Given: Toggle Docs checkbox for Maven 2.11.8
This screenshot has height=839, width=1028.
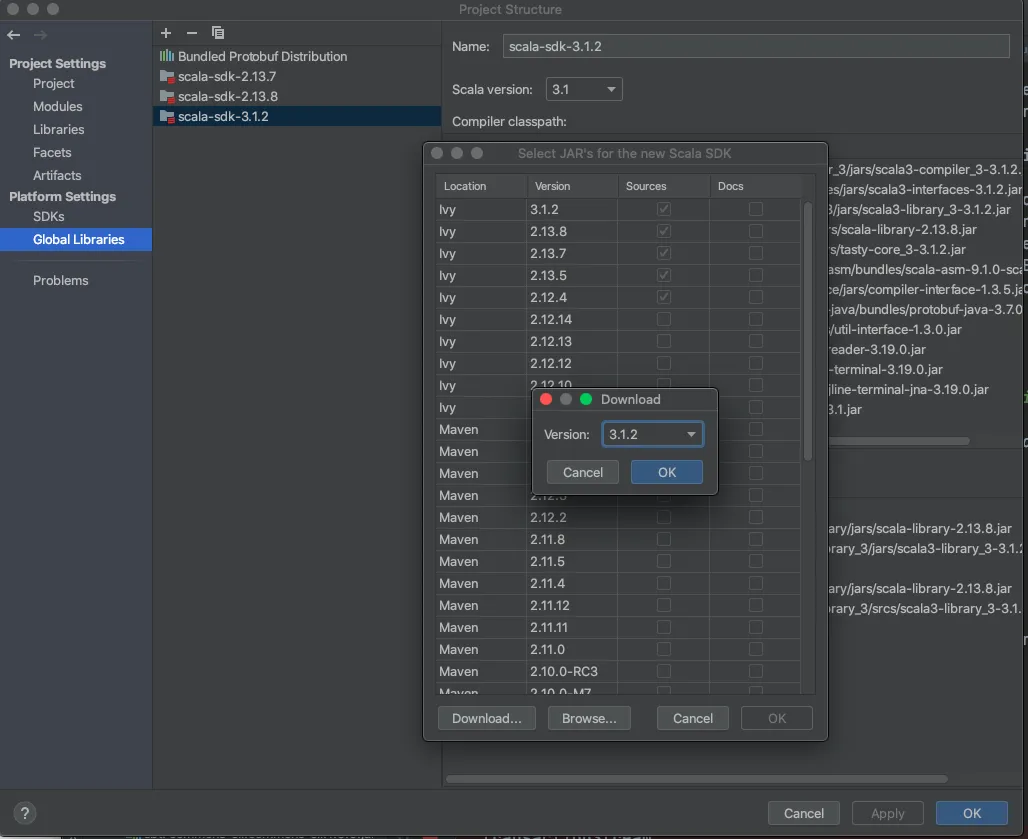Looking at the screenshot, I should pos(755,539).
